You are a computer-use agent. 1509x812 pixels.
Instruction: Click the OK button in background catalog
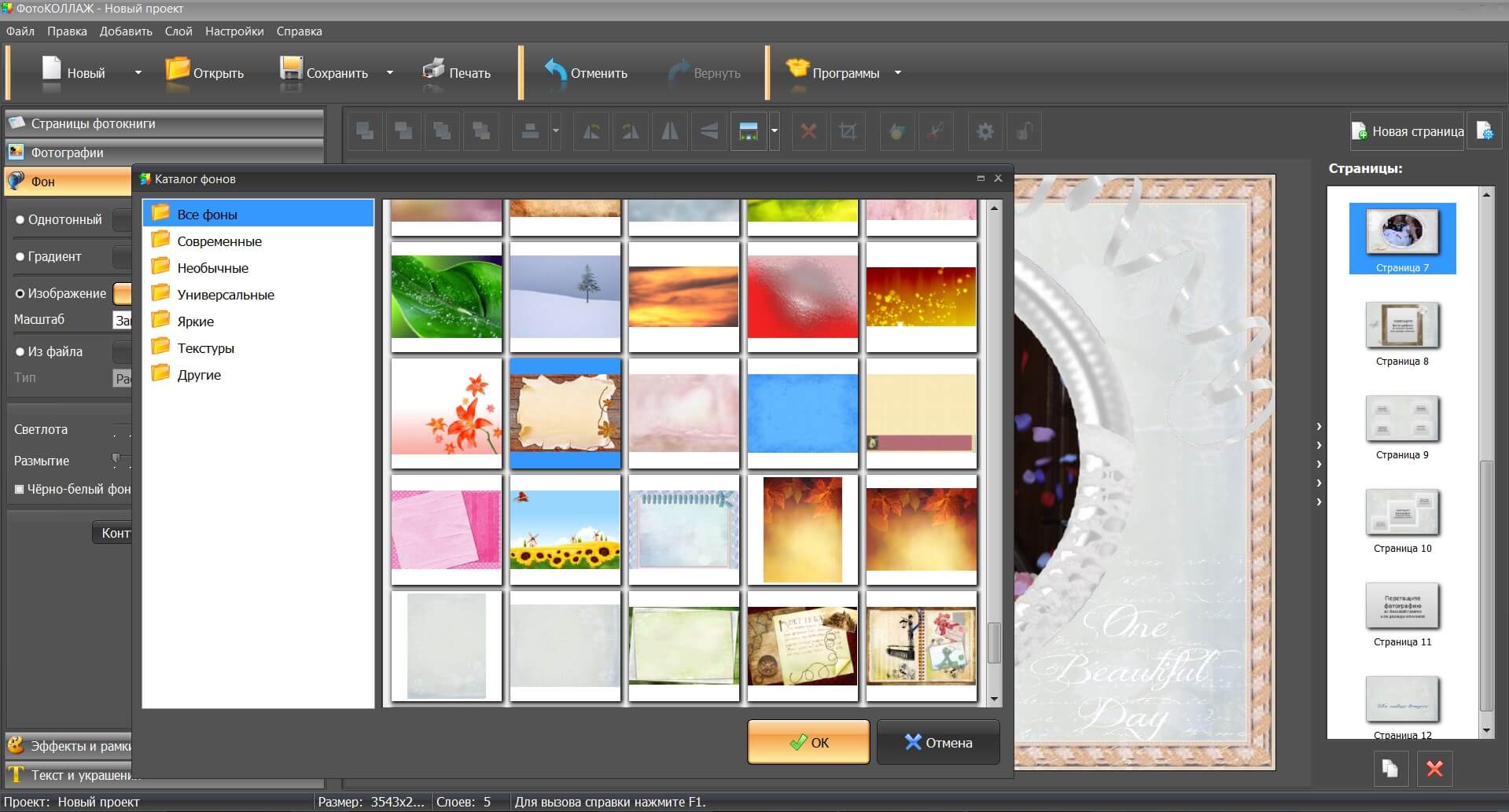808,742
